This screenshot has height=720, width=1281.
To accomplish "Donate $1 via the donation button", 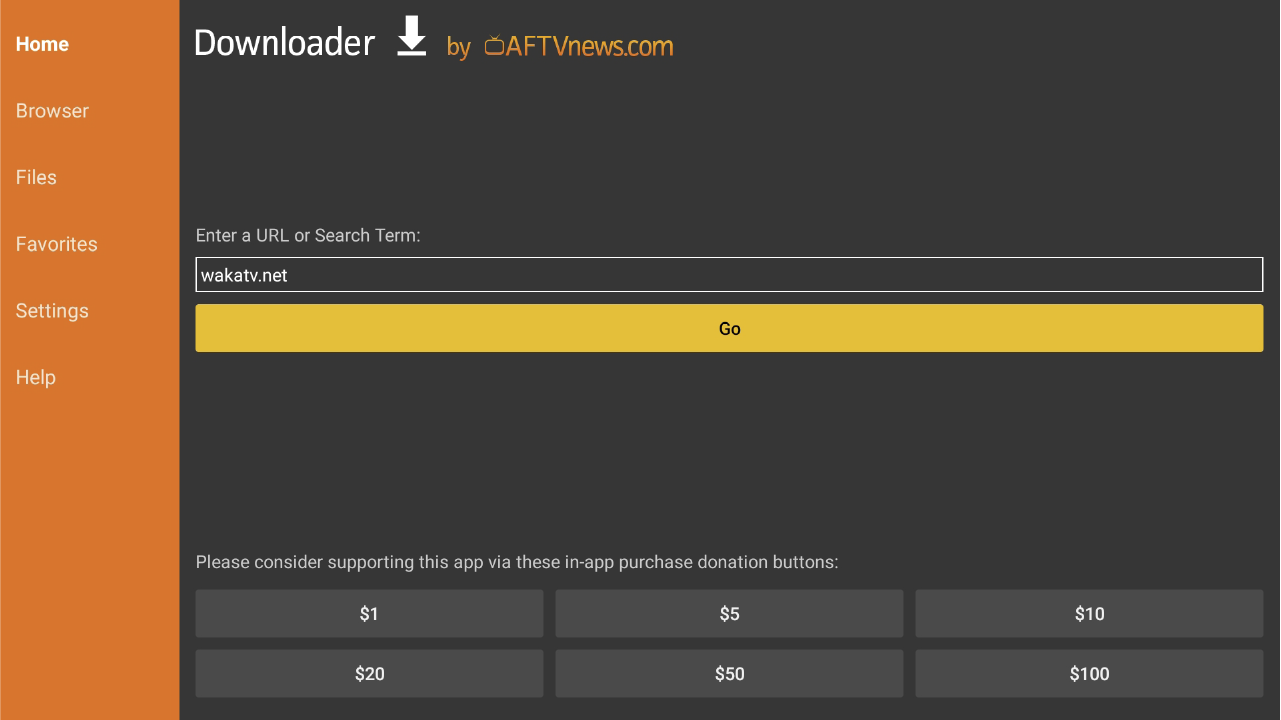I will click(x=369, y=613).
